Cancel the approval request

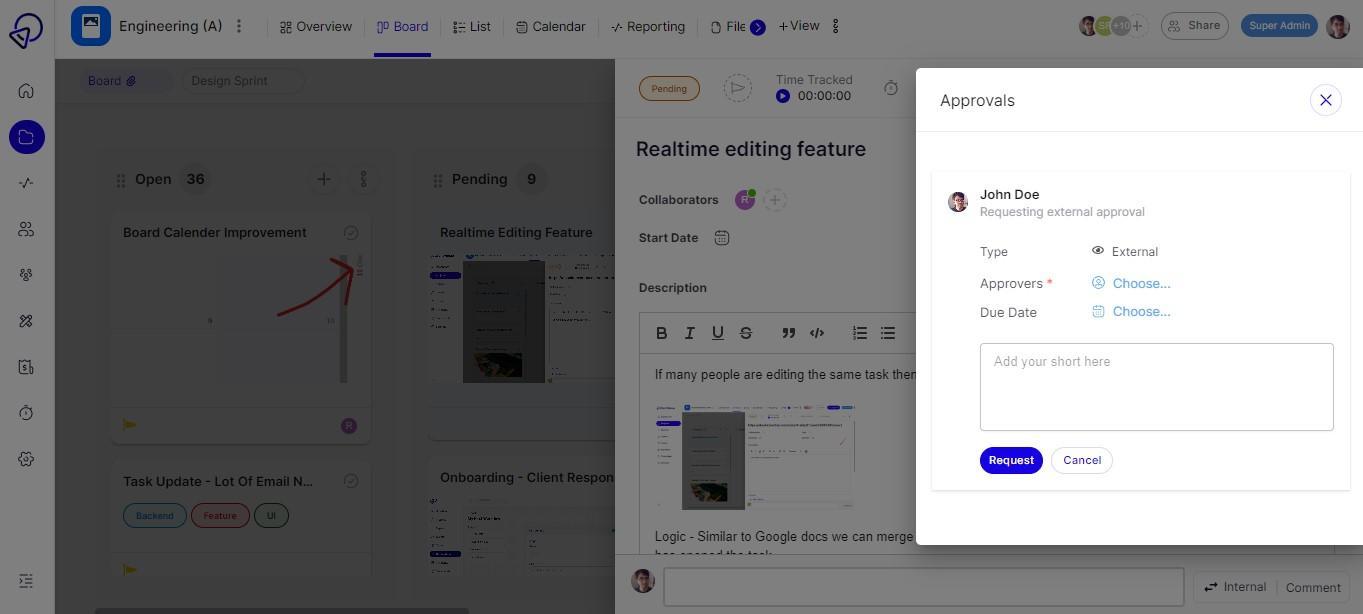[1082, 460]
